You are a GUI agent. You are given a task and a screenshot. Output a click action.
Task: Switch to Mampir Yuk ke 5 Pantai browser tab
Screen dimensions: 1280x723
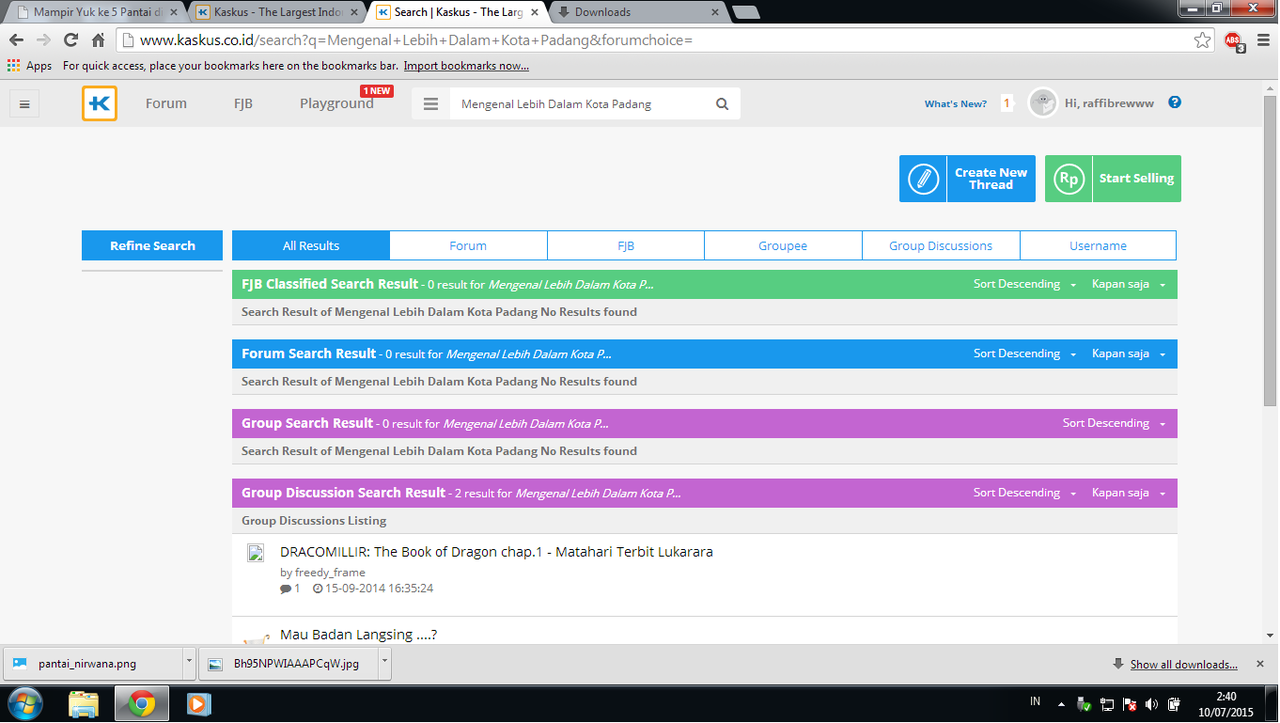pyautogui.click(x=96, y=12)
